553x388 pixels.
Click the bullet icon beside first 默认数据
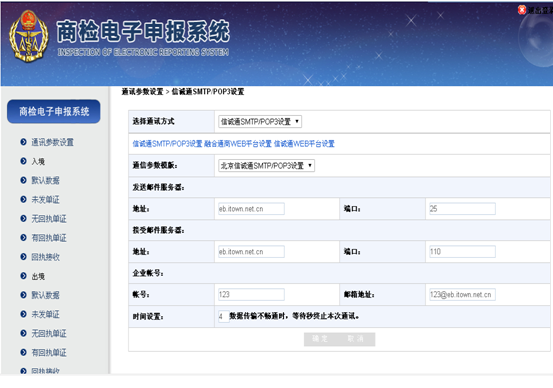click(x=23, y=180)
